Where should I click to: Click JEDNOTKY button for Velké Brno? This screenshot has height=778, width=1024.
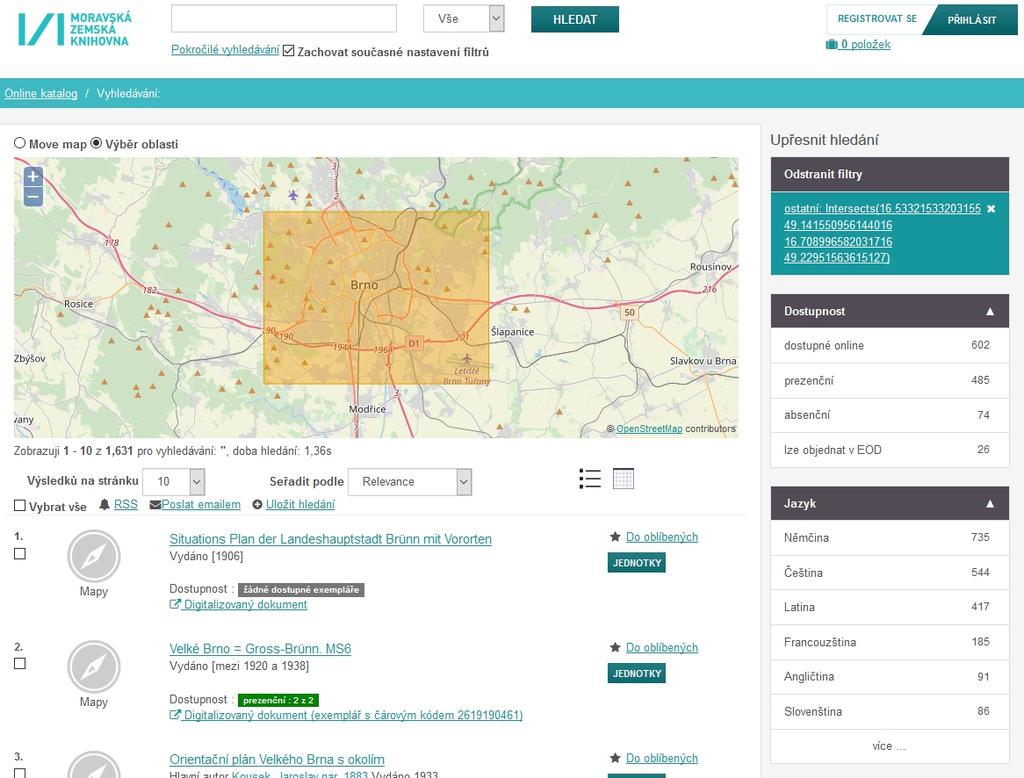point(637,673)
